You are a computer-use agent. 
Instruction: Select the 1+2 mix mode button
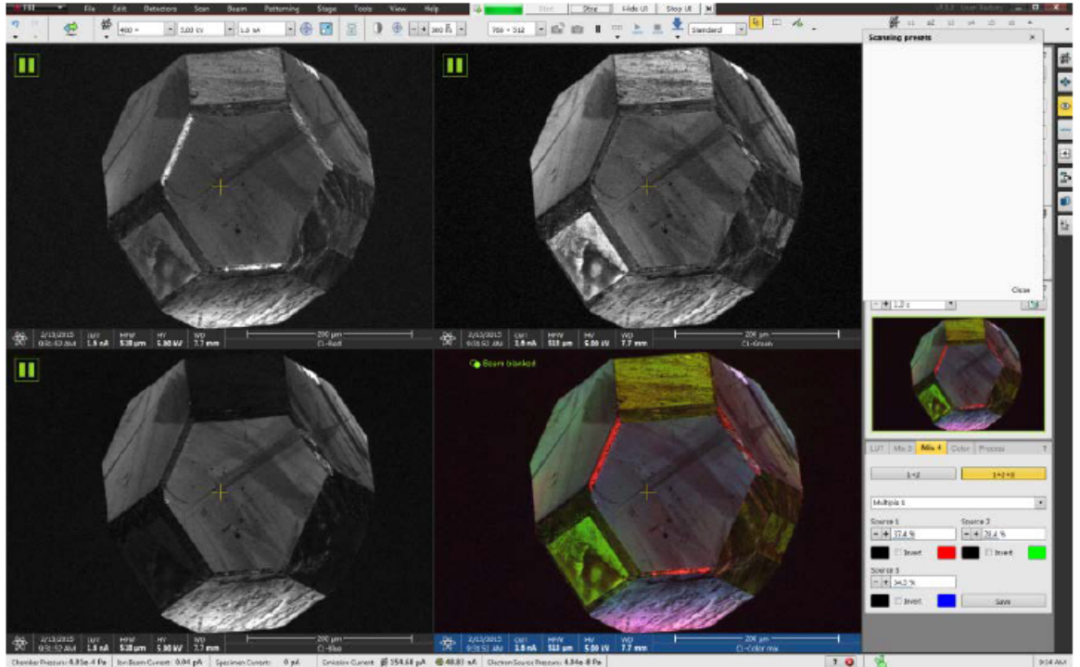[x=913, y=474]
